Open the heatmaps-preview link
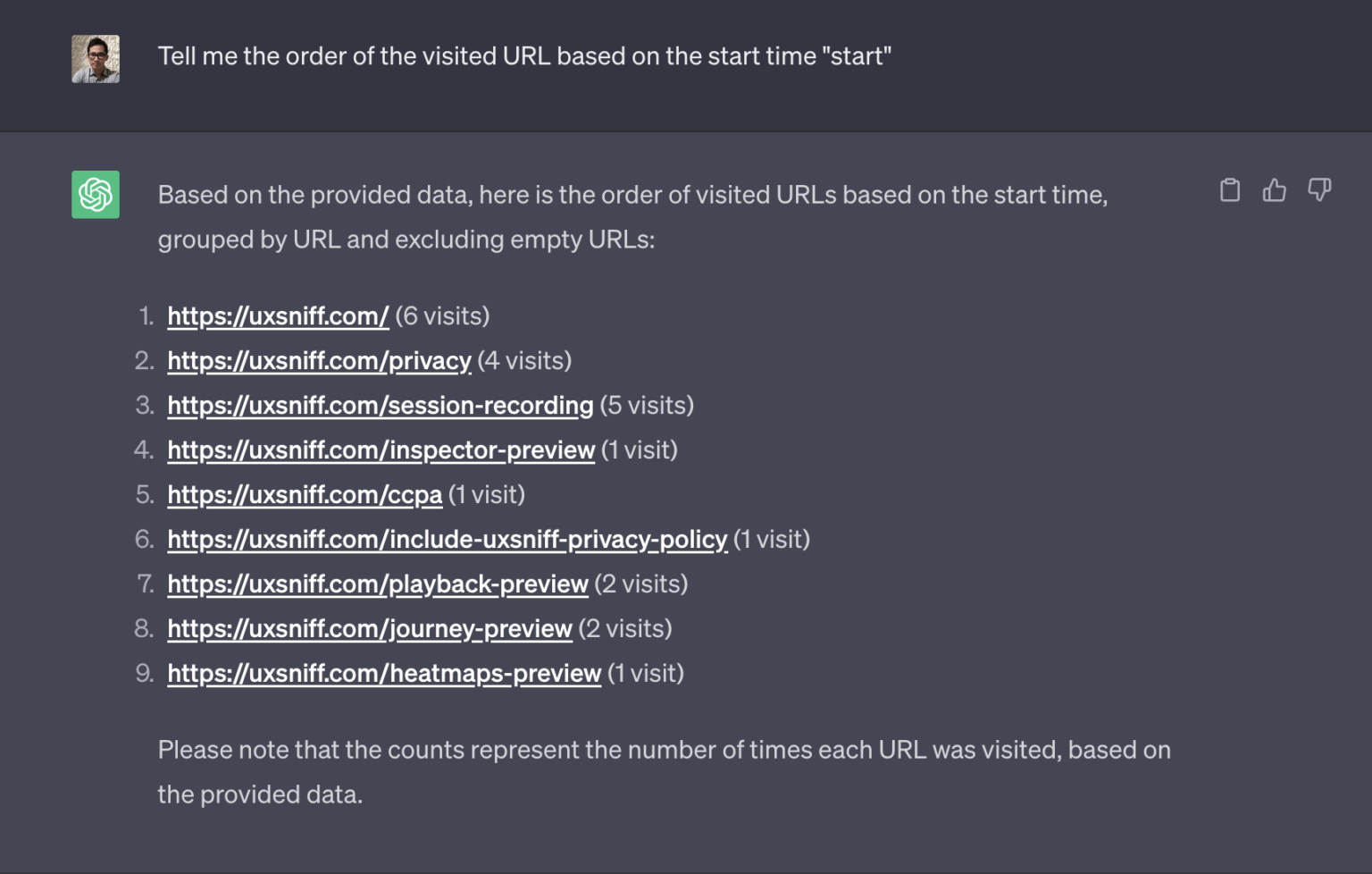 point(384,673)
